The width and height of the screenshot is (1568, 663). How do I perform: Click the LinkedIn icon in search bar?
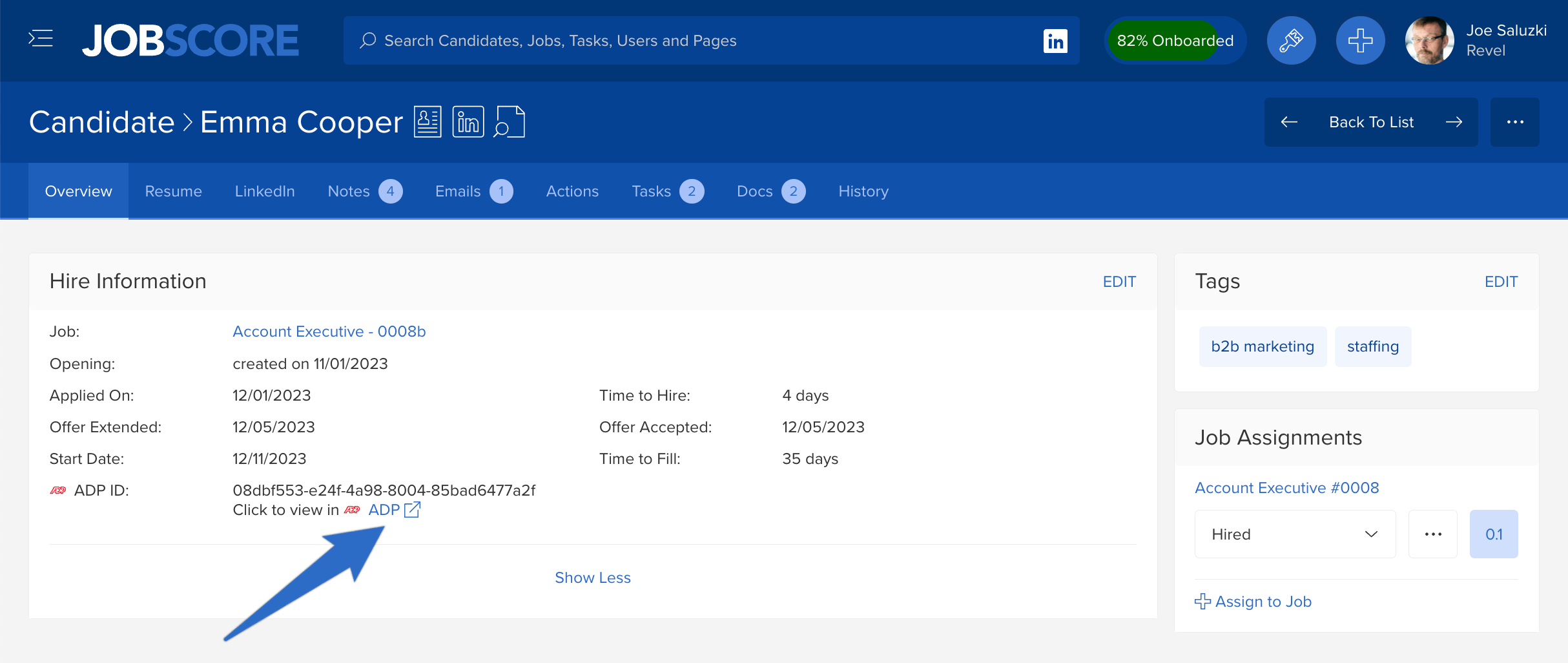click(x=1055, y=41)
